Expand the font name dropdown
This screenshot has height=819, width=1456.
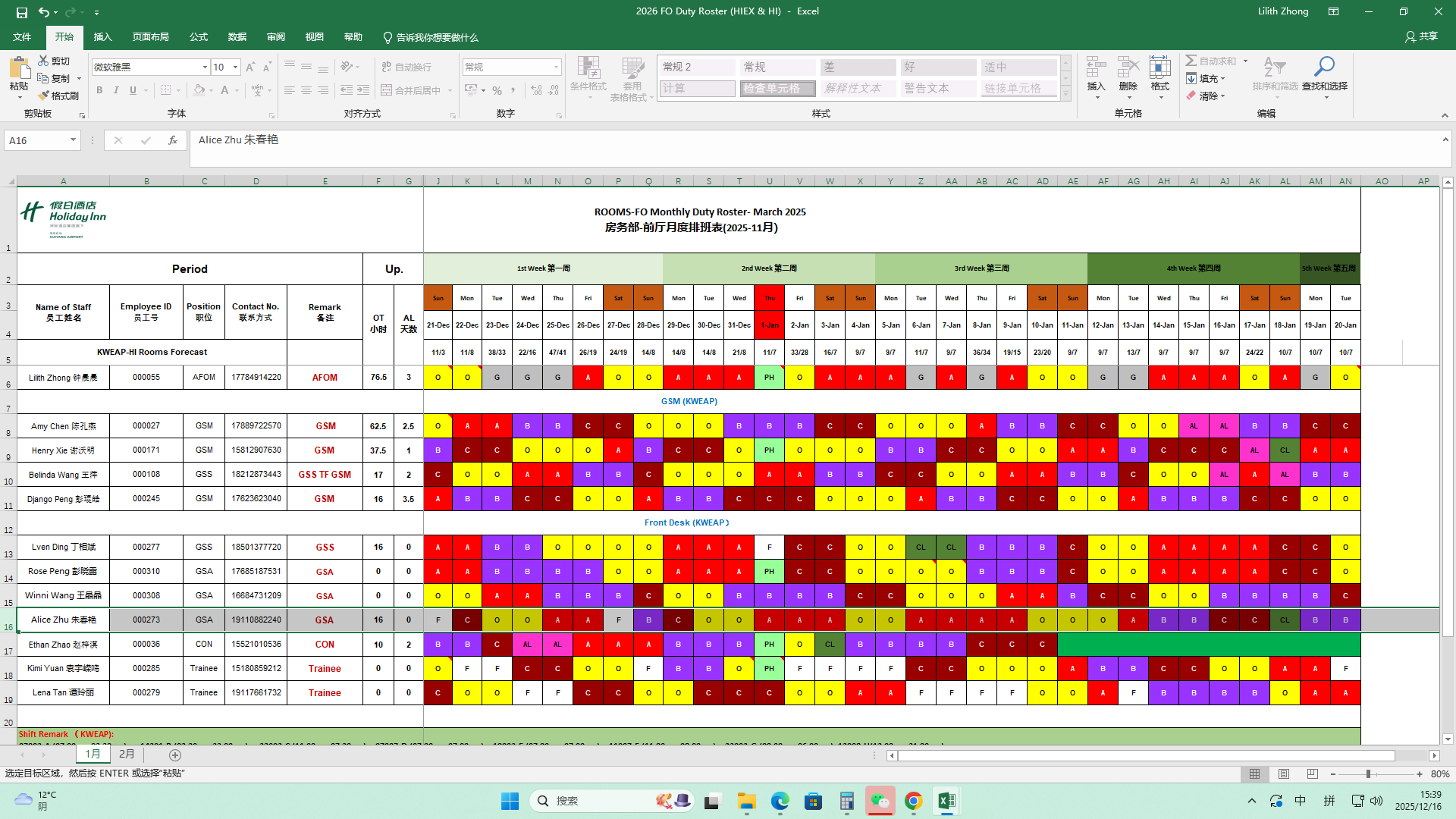point(205,67)
